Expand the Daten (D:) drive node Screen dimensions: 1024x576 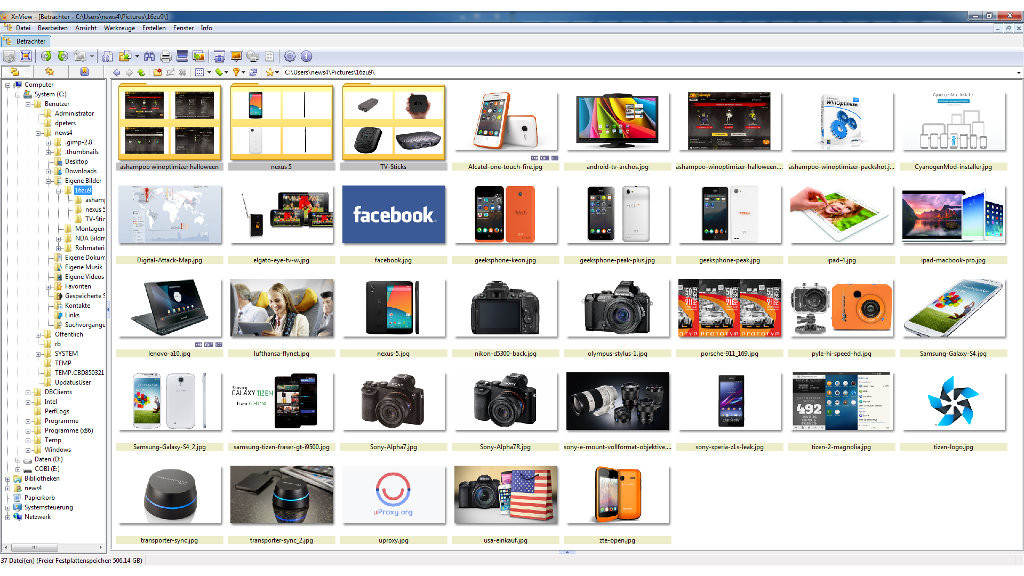click(x=18, y=460)
